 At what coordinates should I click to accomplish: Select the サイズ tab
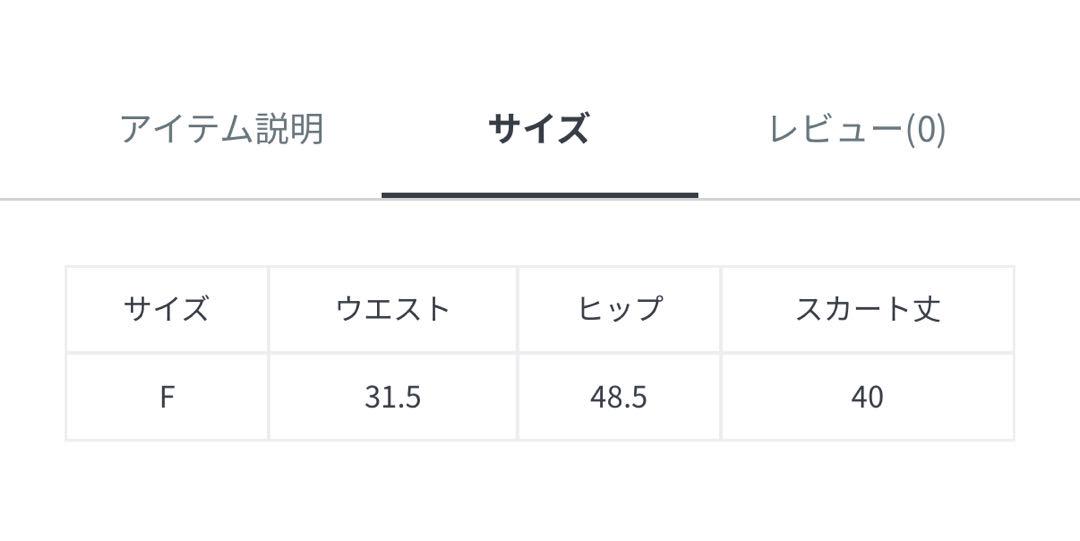click(539, 129)
